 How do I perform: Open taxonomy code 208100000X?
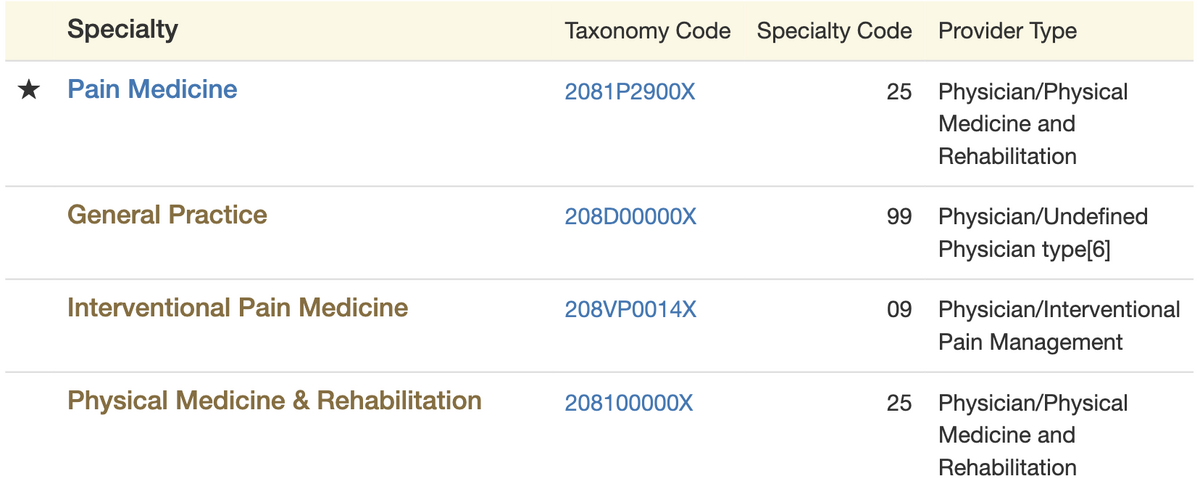(x=628, y=403)
